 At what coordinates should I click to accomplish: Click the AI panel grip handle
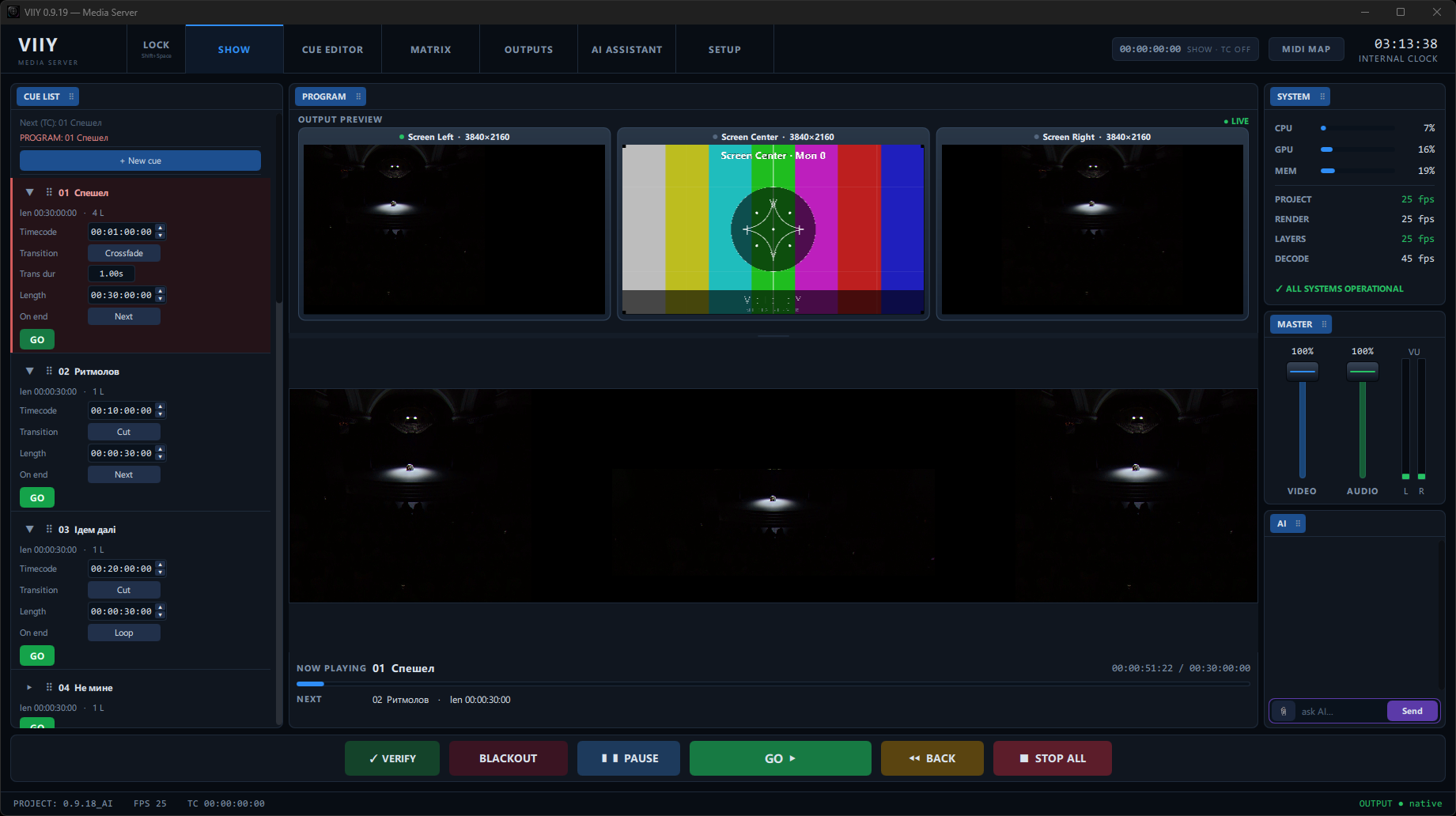pos(1298,523)
